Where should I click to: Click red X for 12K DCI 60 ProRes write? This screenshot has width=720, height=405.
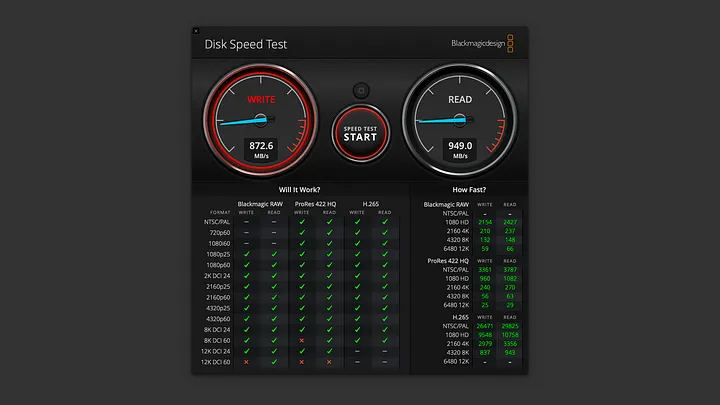point(302,362)
